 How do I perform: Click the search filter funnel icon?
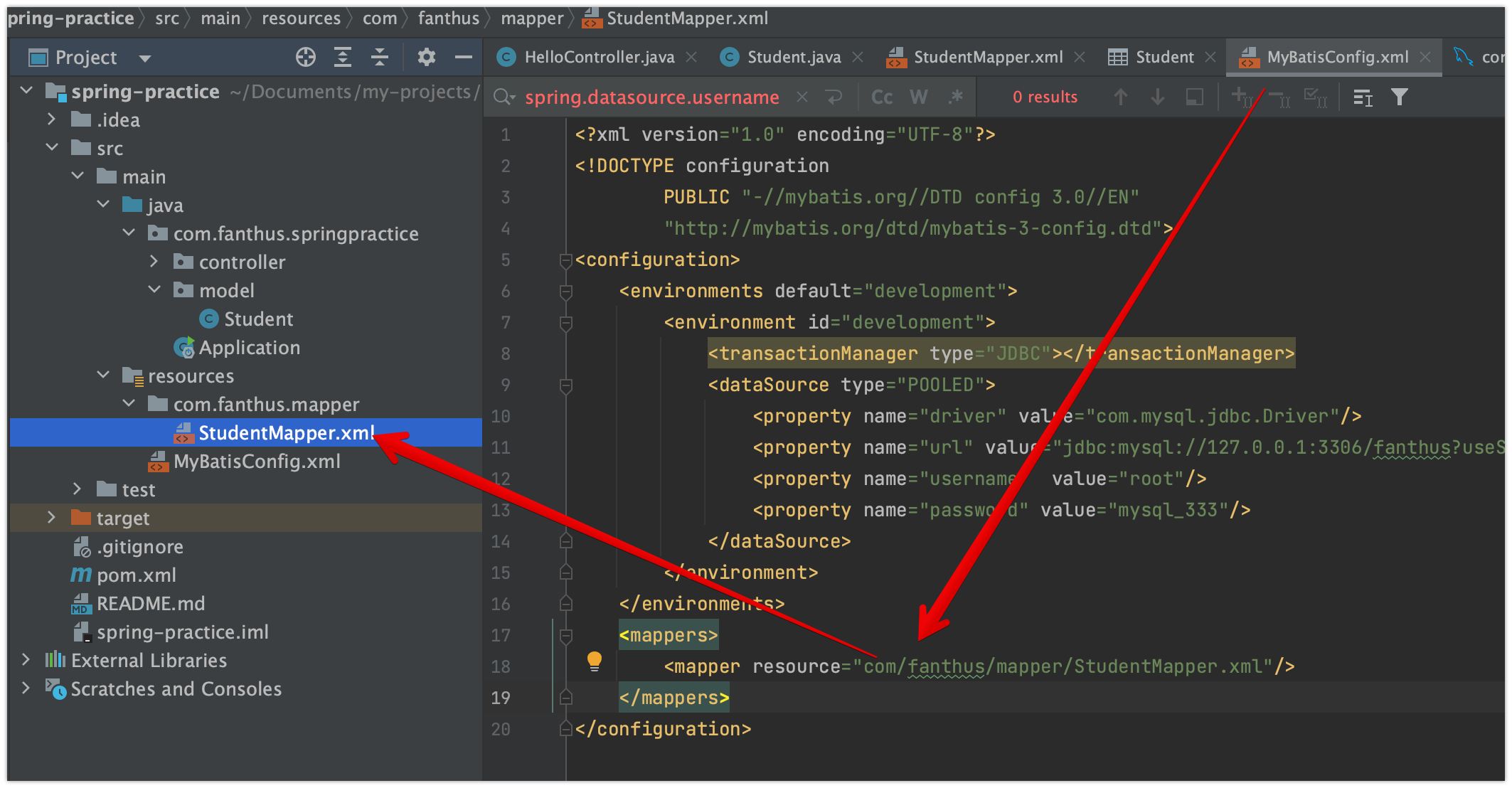tap(1399, 97)
